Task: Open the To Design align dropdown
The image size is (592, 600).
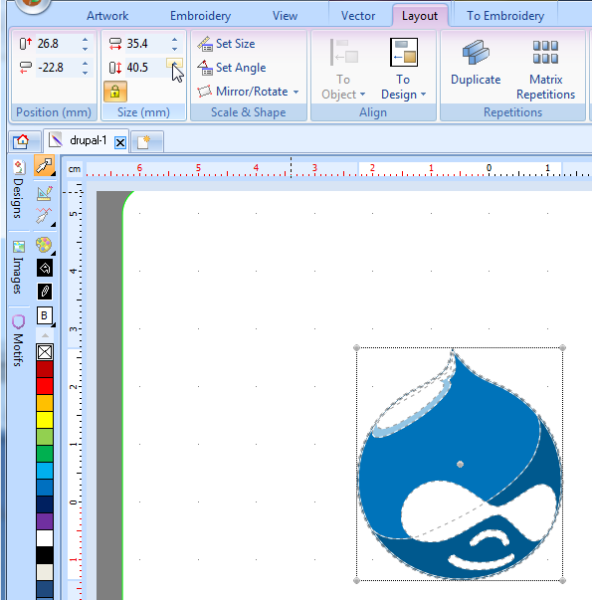Action: pyautogui.click(x=403, y=69)
